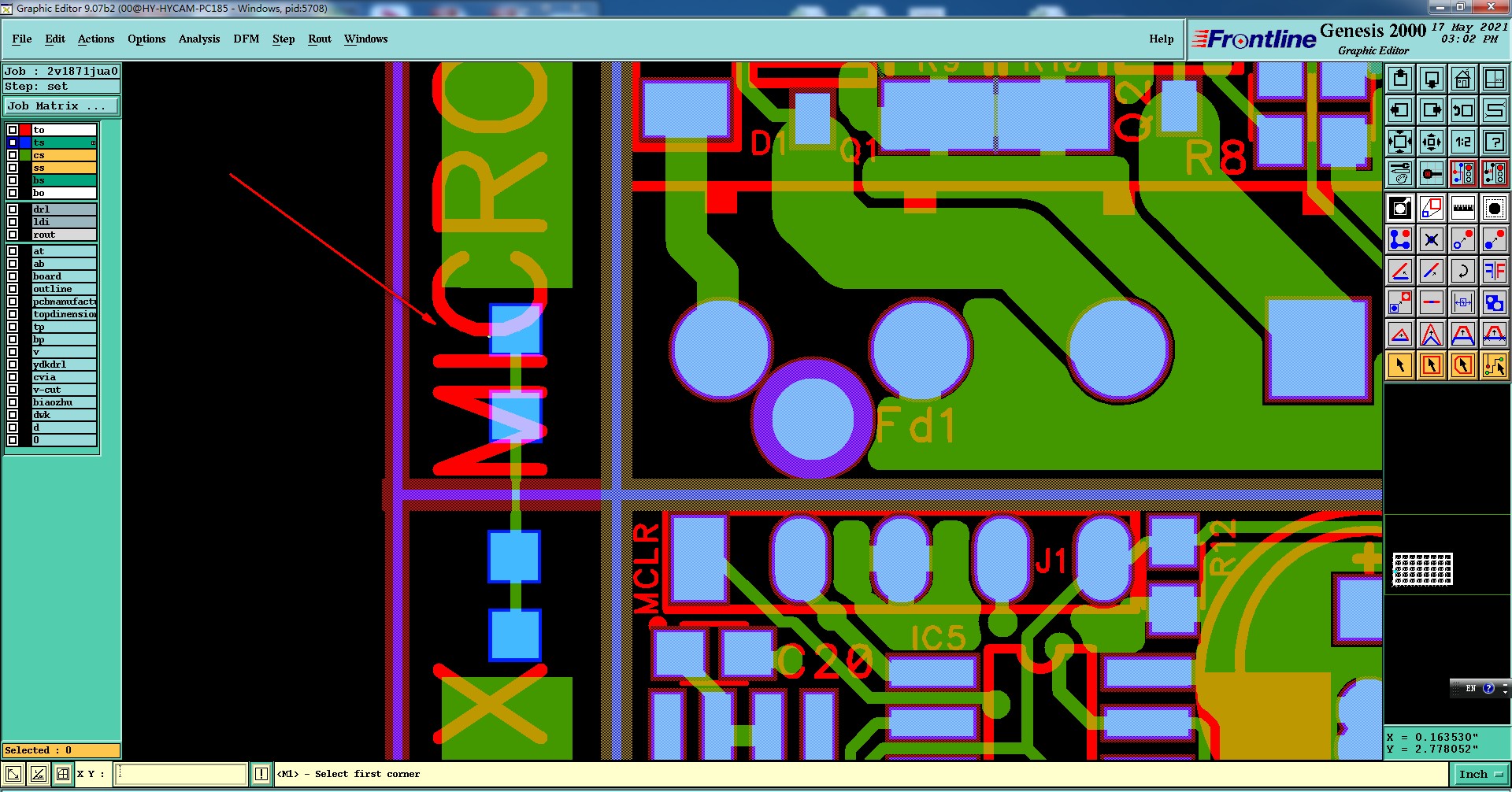Select the biaozhu layer name
1512x792 pixels.
pyautogui.click(x=64, y=402)
